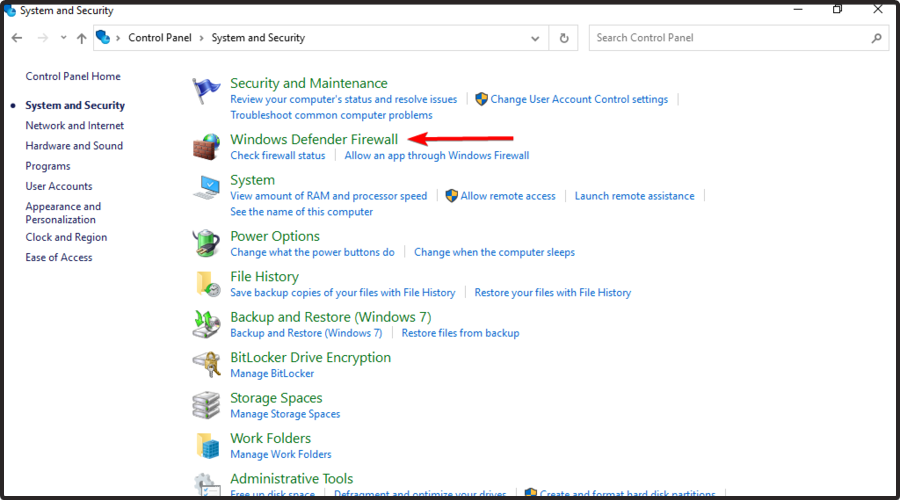Open Security and Maintenance heading
Viewport: 900px width, 500px height.
coord(309,83)
